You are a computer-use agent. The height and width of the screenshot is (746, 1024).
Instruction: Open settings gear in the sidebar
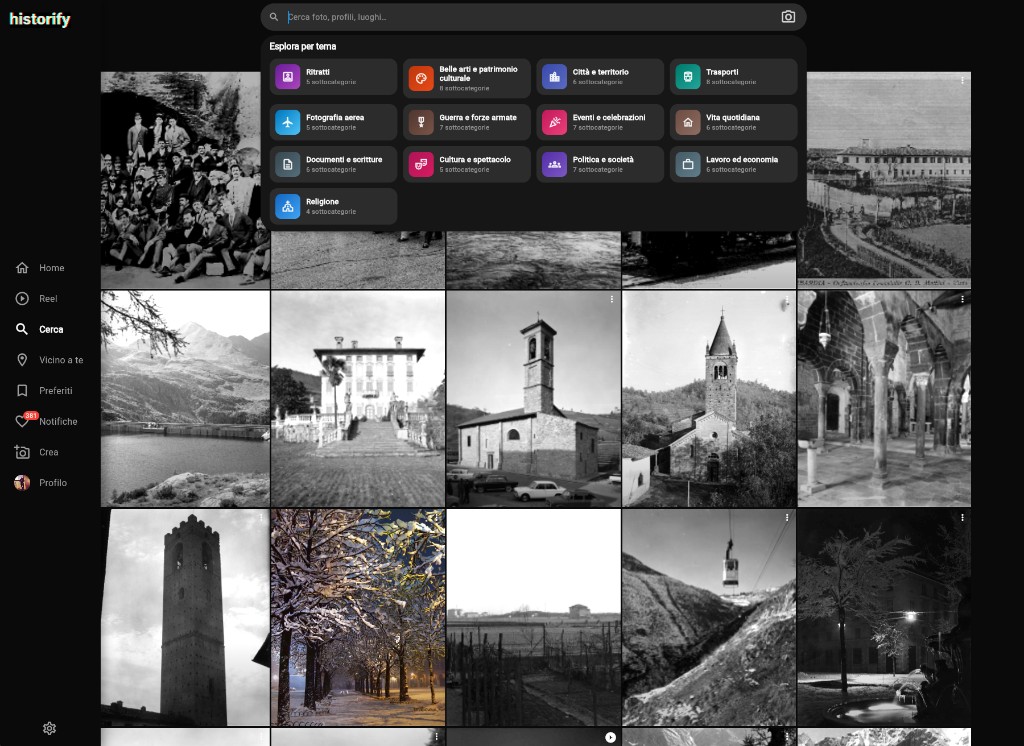click(50, 728)
